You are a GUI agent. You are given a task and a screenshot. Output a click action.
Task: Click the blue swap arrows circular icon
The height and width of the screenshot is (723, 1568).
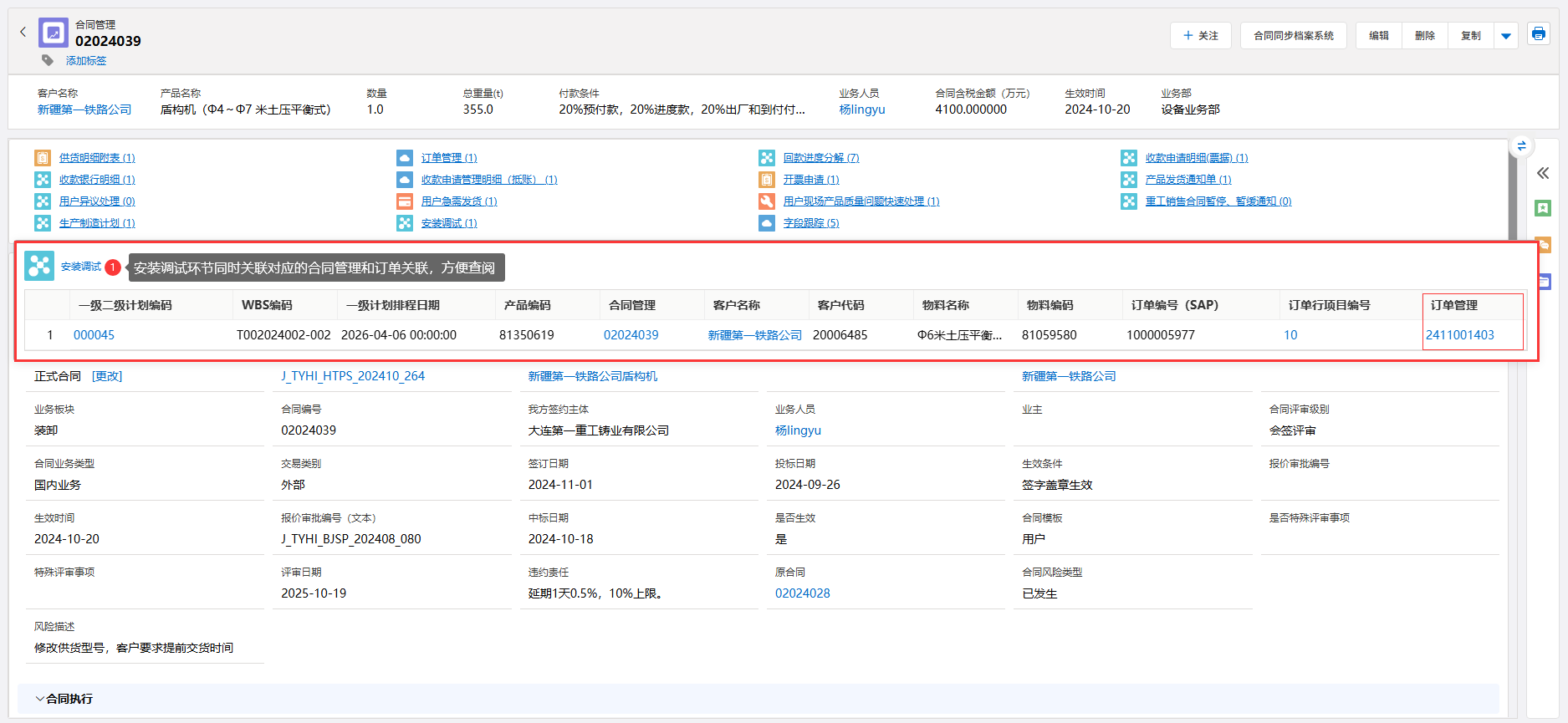tap(1521, 146)
